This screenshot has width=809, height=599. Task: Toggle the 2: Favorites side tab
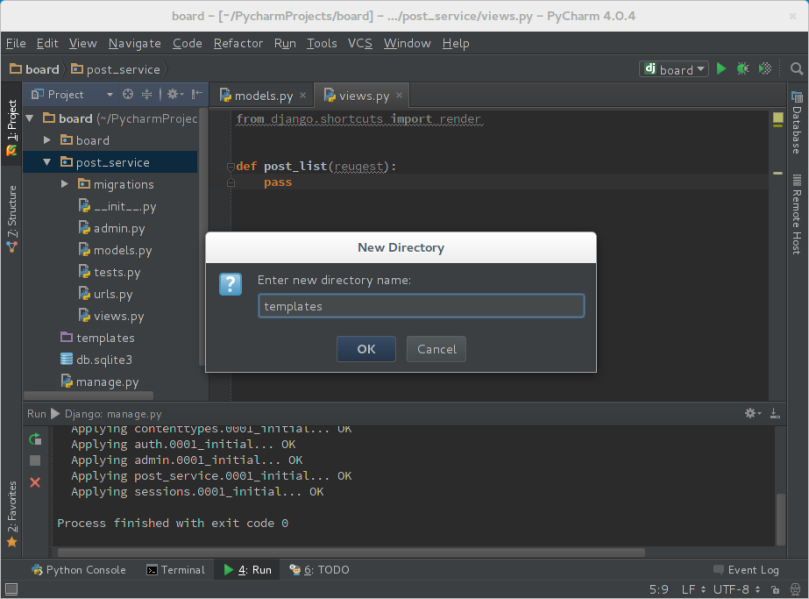[11, 514]
